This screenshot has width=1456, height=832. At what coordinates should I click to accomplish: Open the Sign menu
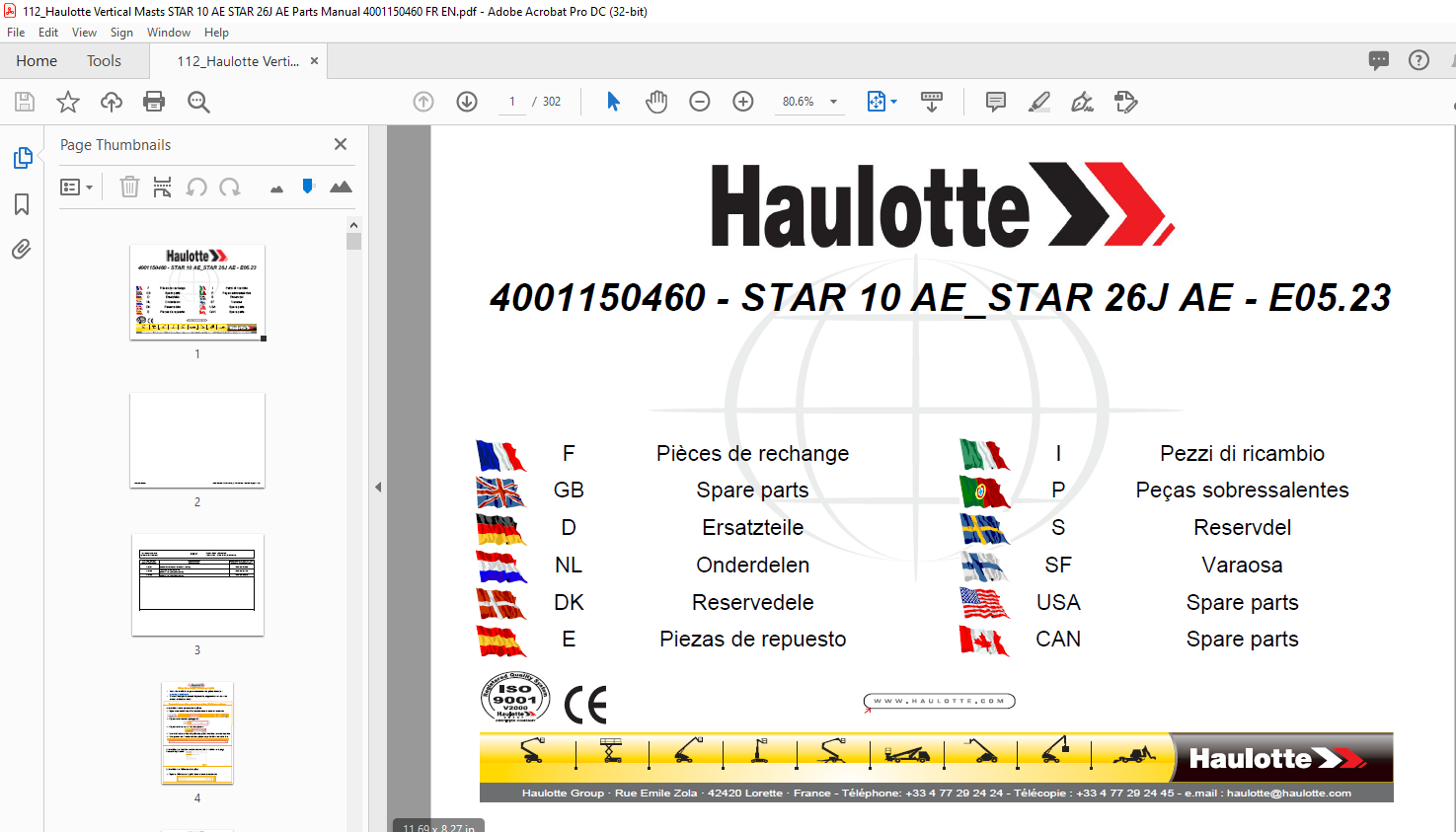point(121,33)
